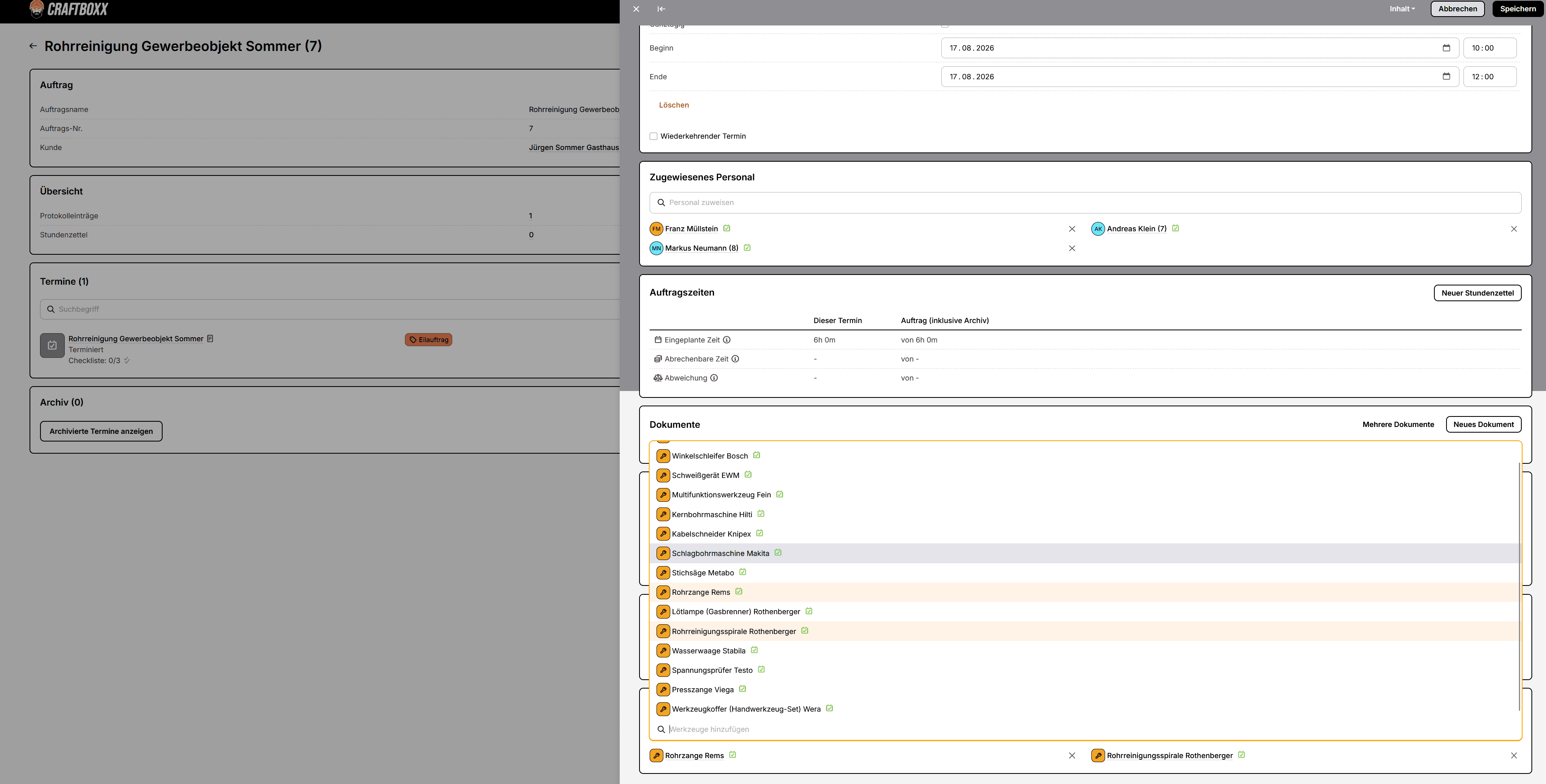Select Schlagbohrmaschine Makita from the tool list

1085,553
